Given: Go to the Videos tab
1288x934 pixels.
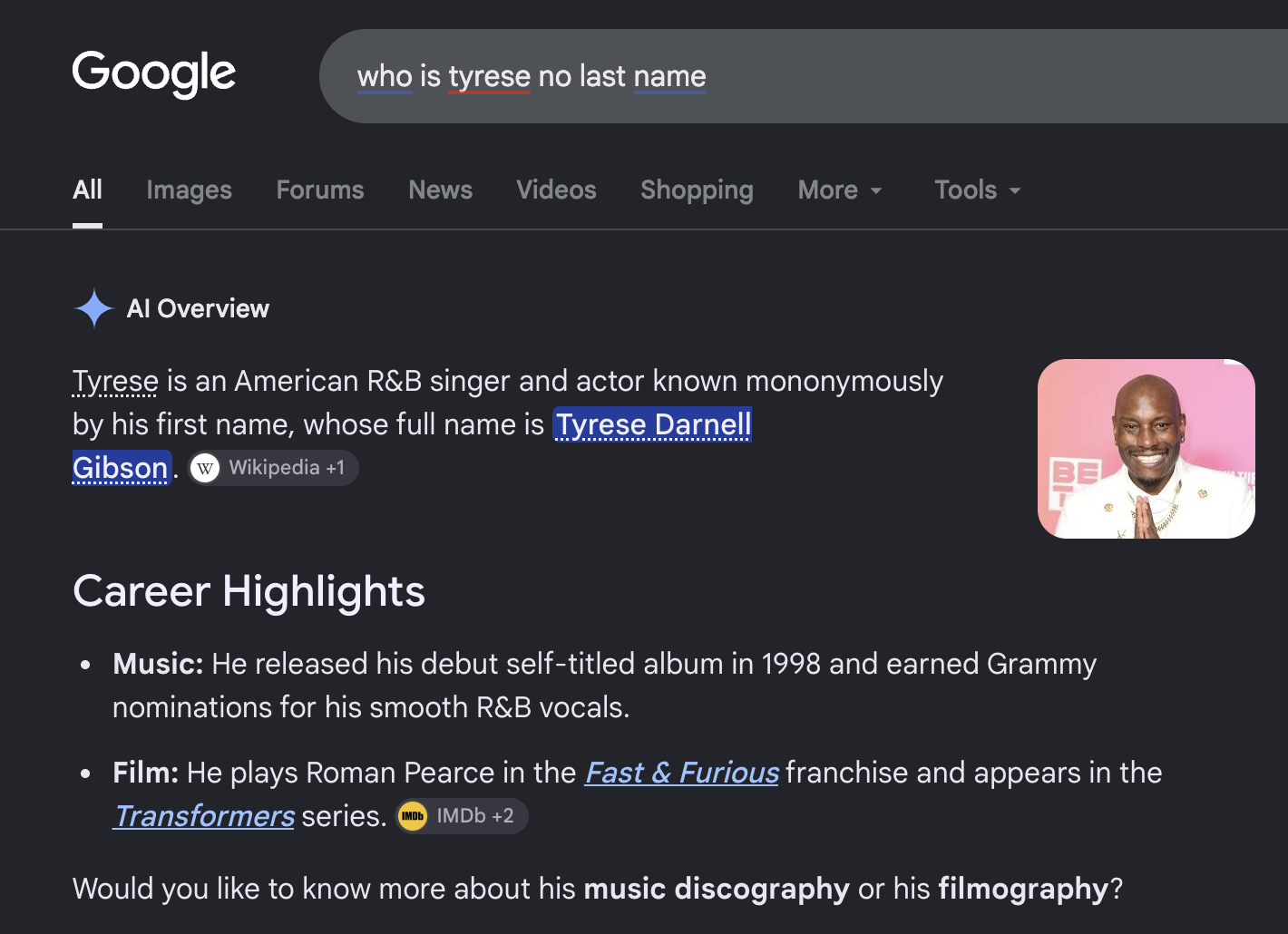Looking at the screenshot, I should (557, 190).
